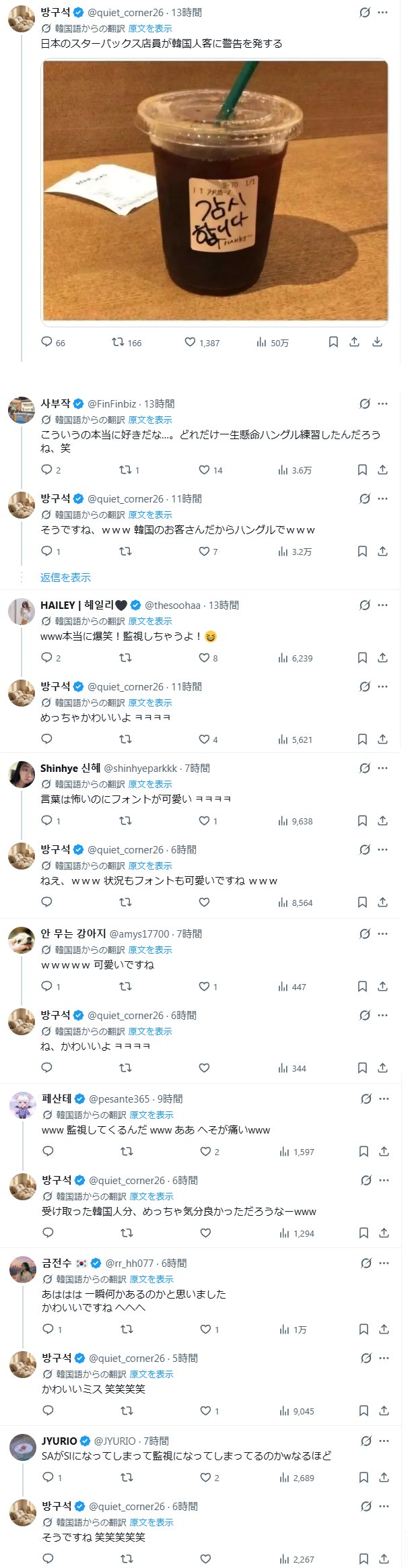
Task: Open more options on the main post
Action: 383,13
